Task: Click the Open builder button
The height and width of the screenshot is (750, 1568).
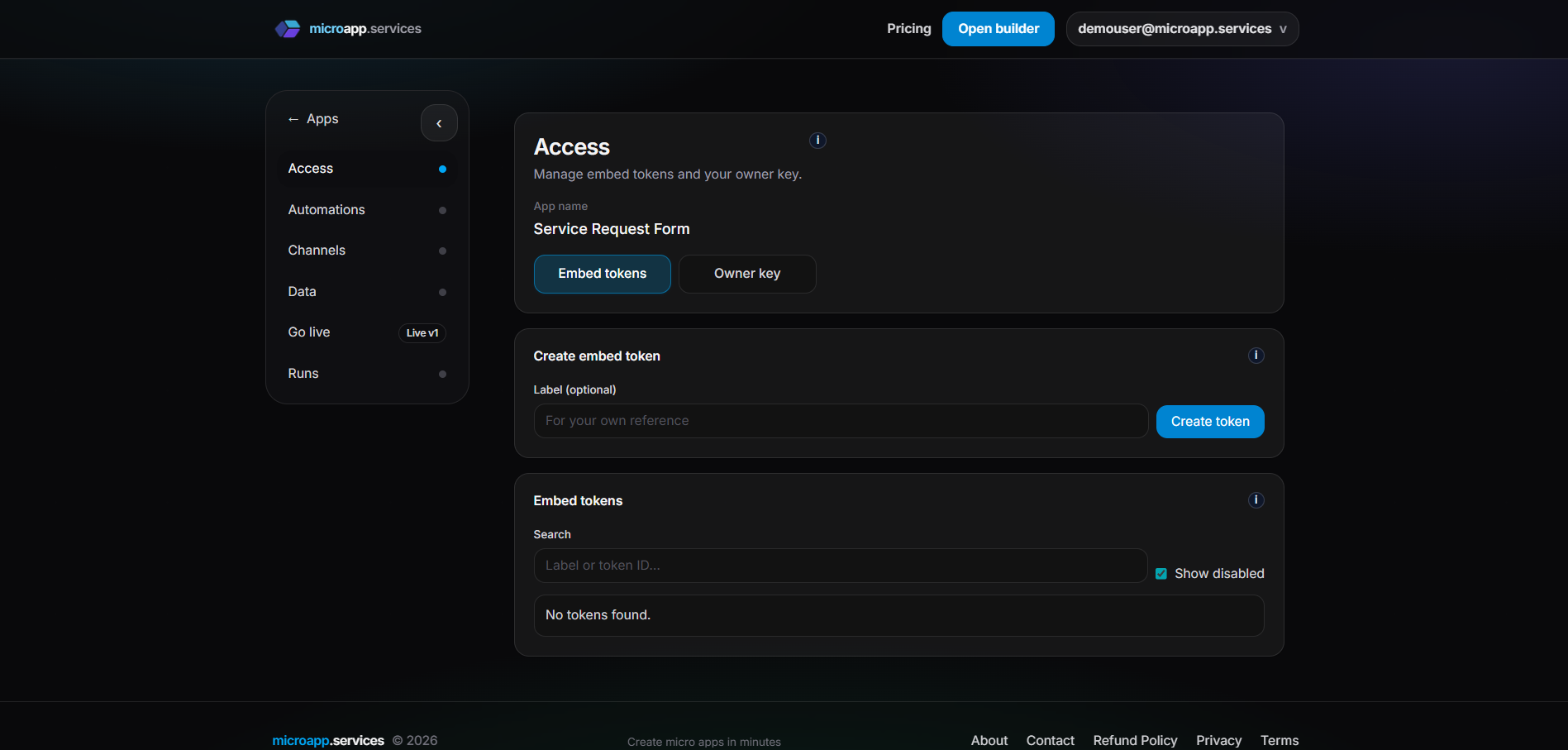Action: coord(998,28)
